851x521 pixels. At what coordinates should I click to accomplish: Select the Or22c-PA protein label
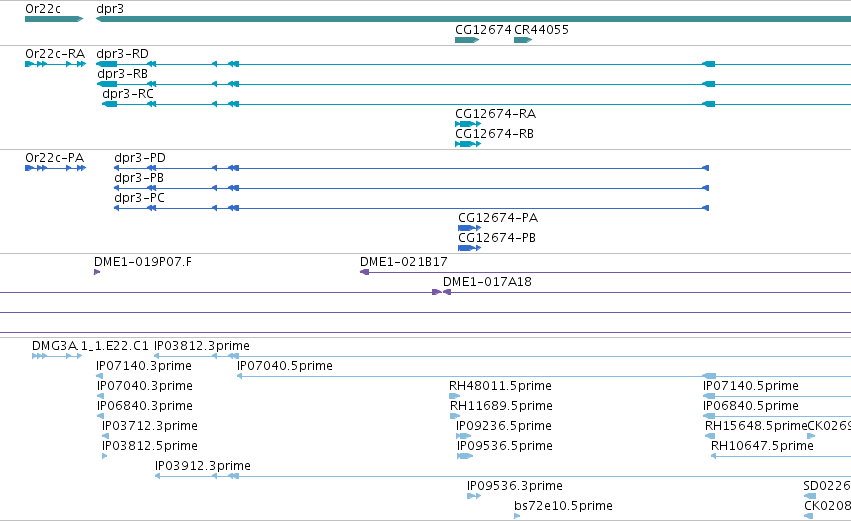click(x=54, y=158)
